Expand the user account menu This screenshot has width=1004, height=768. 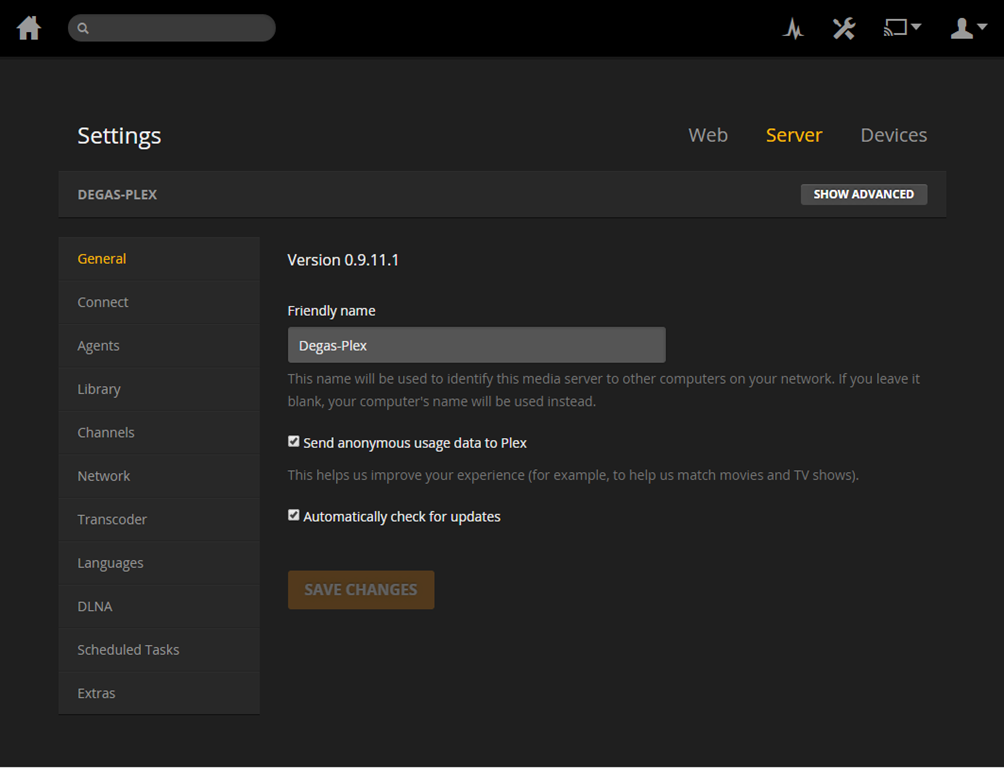click(x=967, y=28)
